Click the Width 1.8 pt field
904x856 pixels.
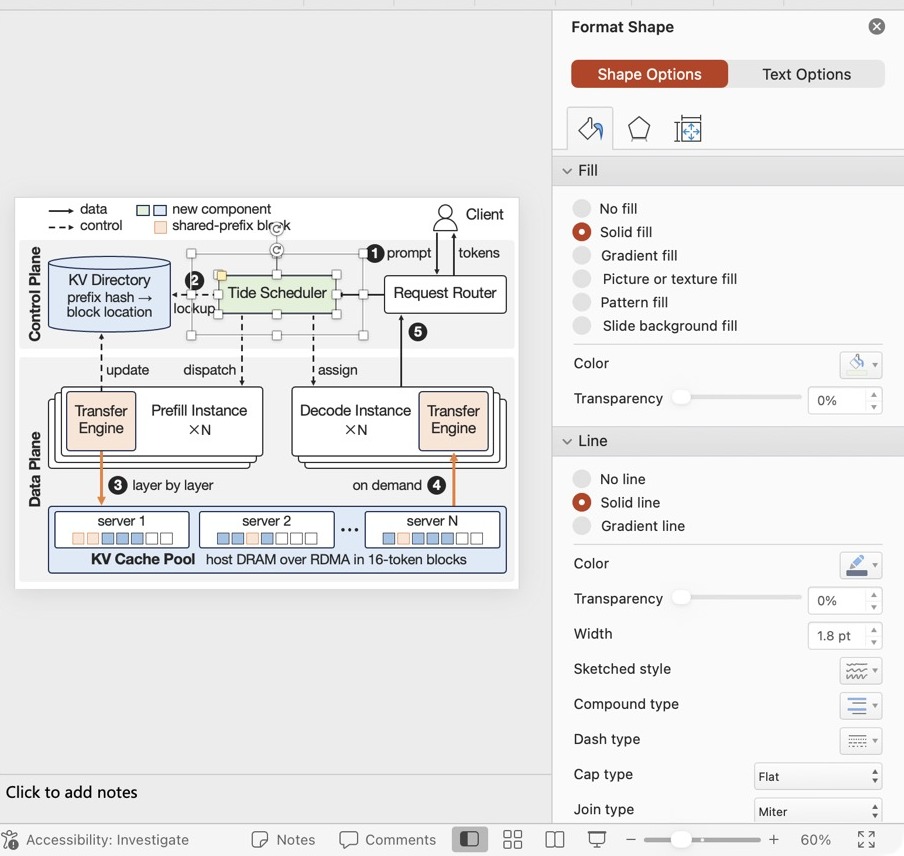836,635
